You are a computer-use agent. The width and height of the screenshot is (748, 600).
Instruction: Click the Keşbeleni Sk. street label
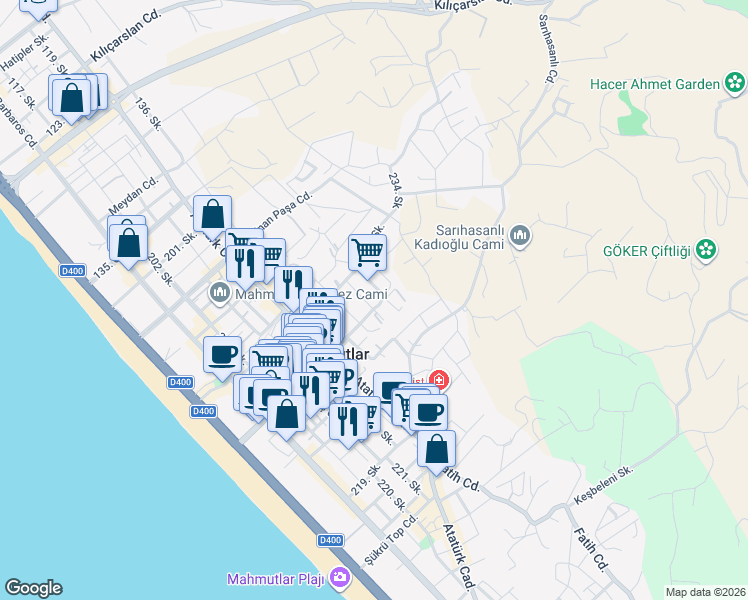click(x=603, y=485)
